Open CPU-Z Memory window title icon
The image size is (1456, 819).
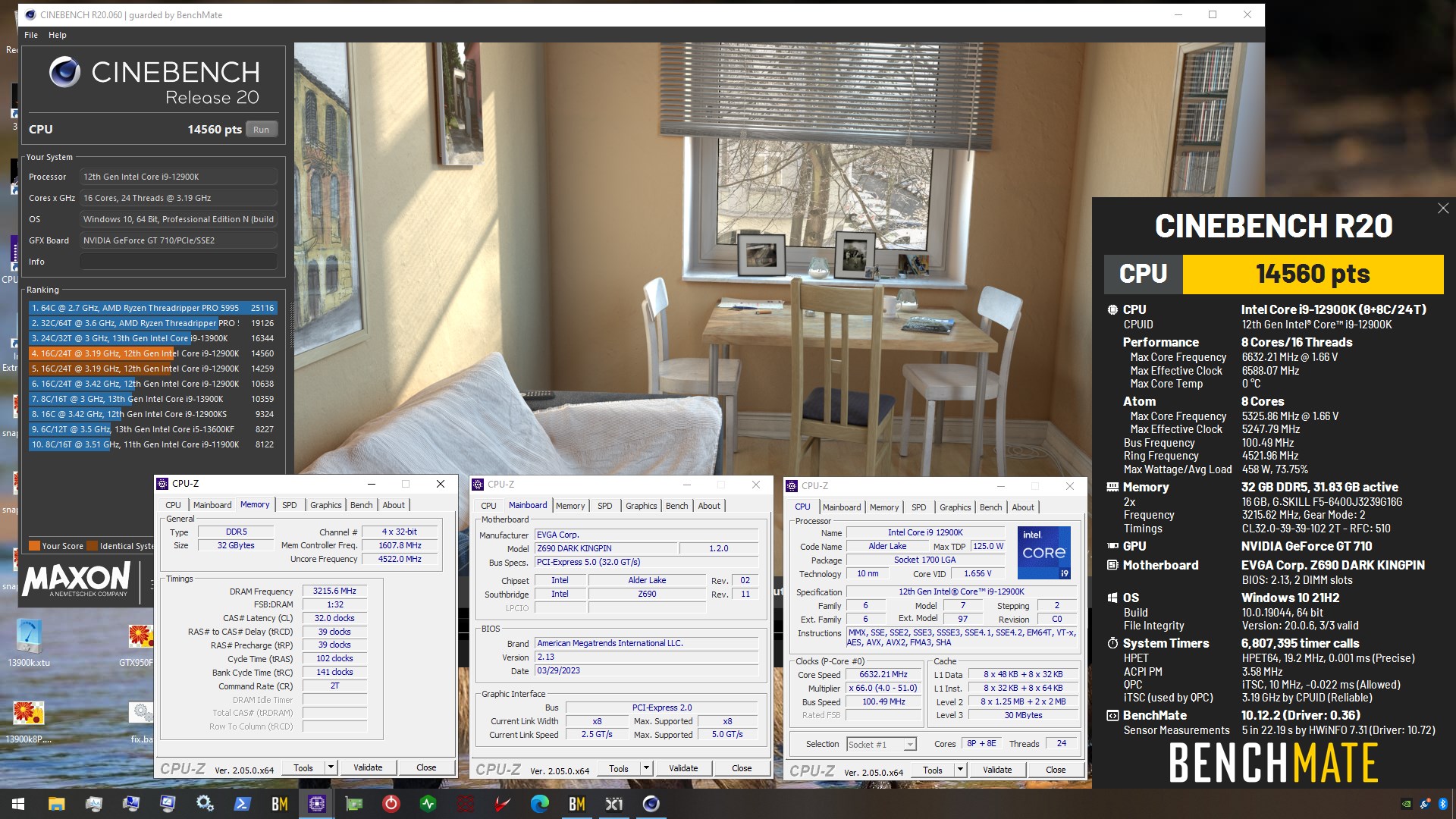(x=162, y=484)
